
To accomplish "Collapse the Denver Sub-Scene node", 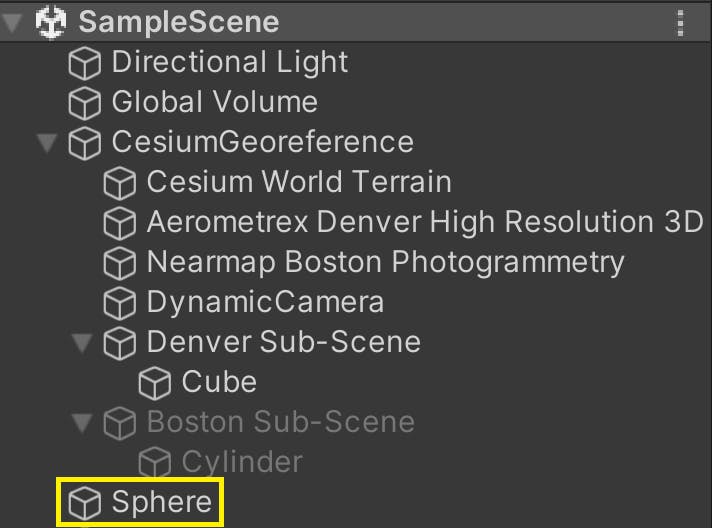I will [x=81, y=343].
